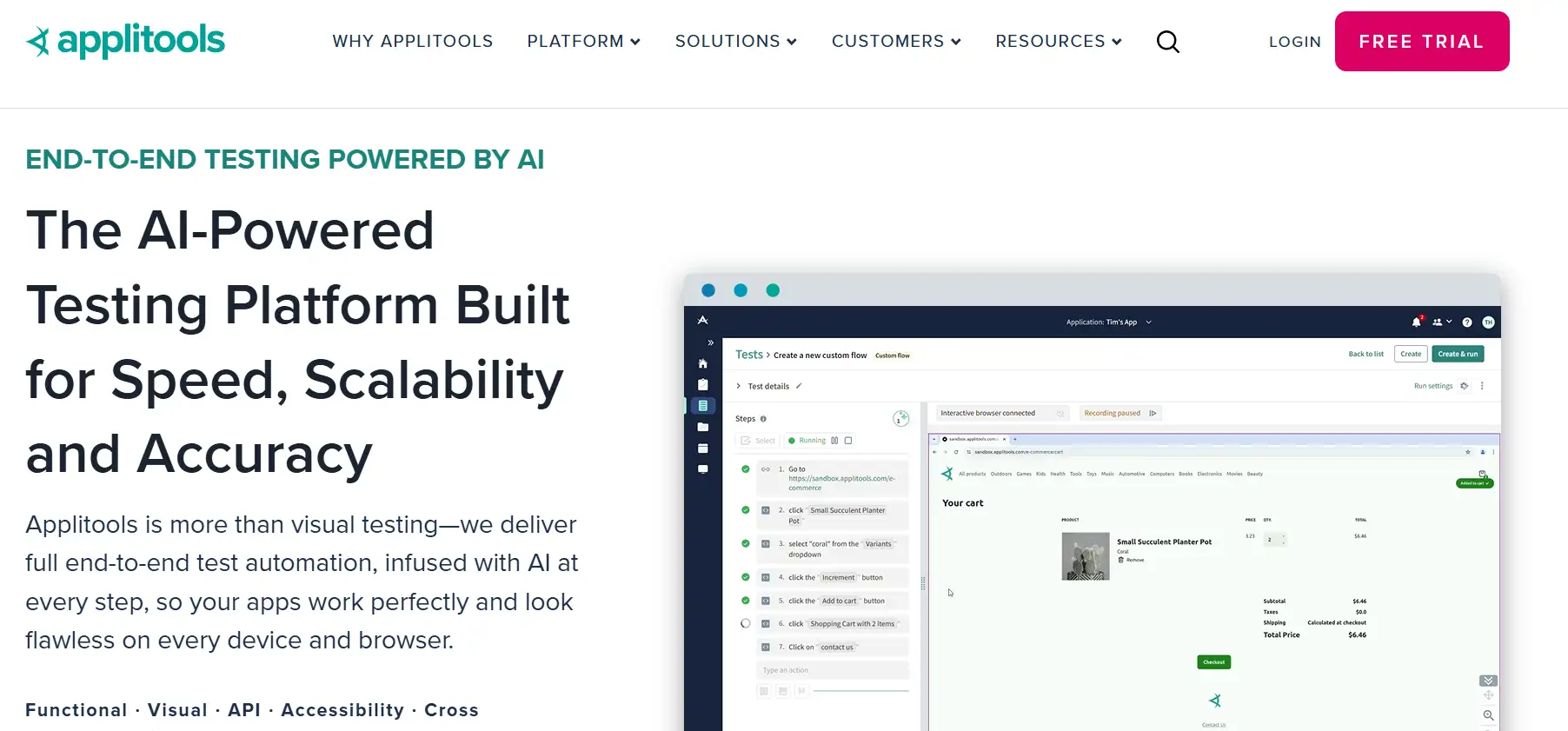This screenshot has width=1568, height=731.
Task: Click the AI sparkle circle icon in the Steps panel
Action: click(x=901, y=419)
